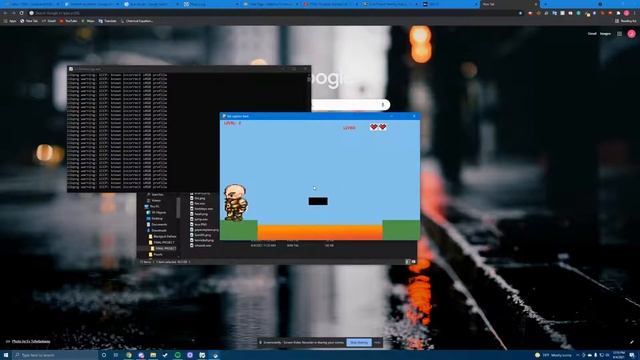640x360 pixels.
Task: Open the New Tab bookmark
Action: coord(29,21)
